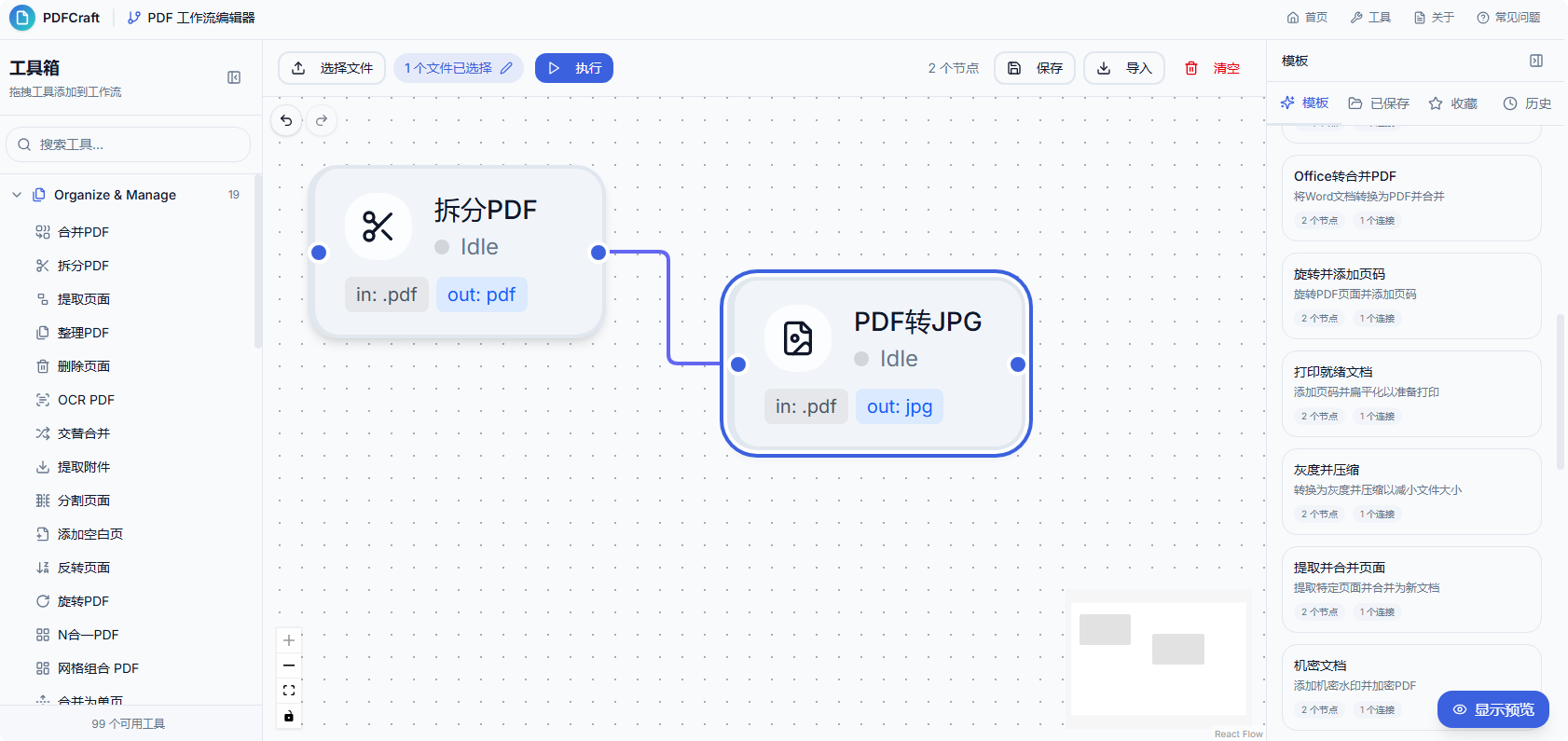
Task: Click the fit view icon
Action: 289,691
